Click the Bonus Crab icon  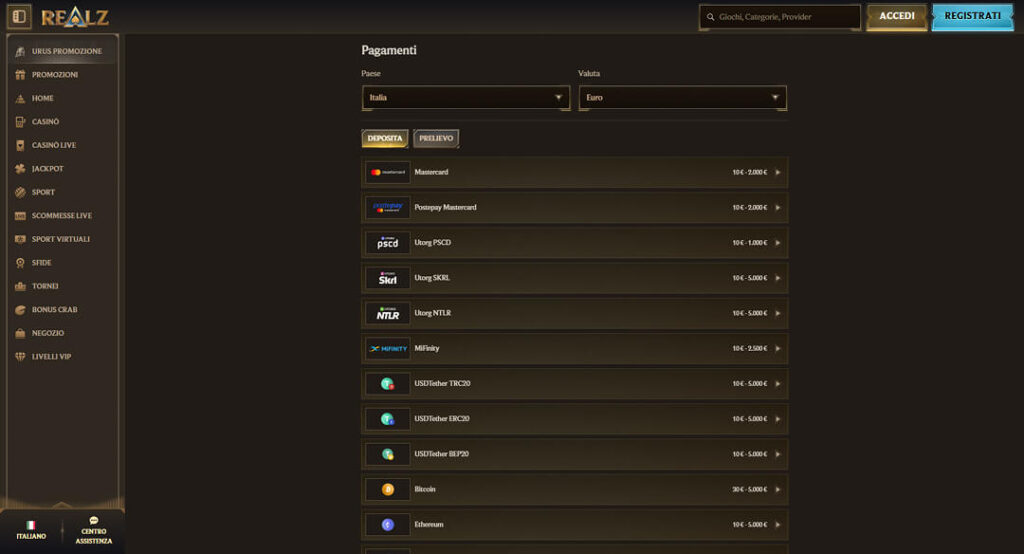(20, 310)
